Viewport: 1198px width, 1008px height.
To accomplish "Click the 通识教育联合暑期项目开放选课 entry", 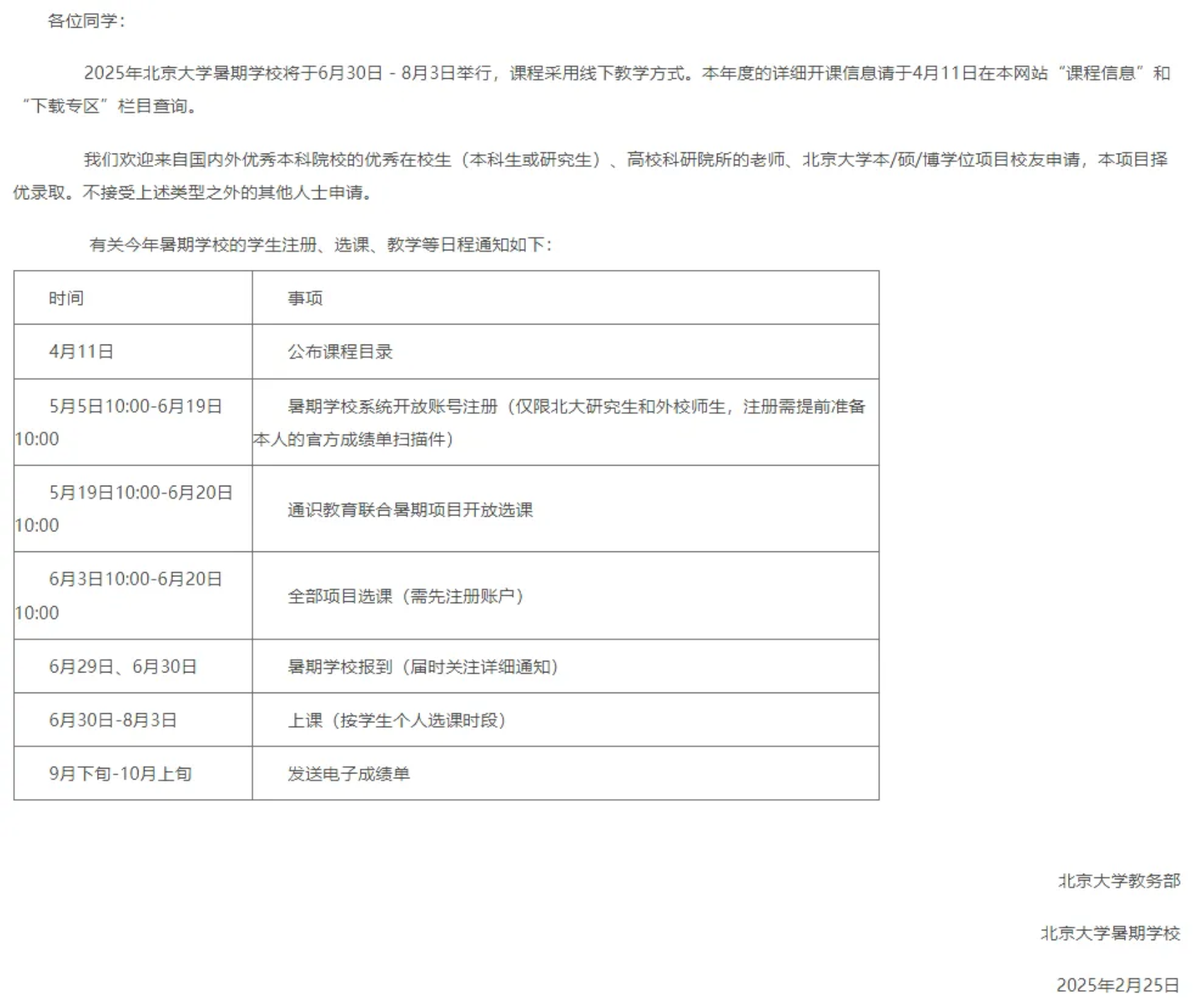I will click(410, 510).
